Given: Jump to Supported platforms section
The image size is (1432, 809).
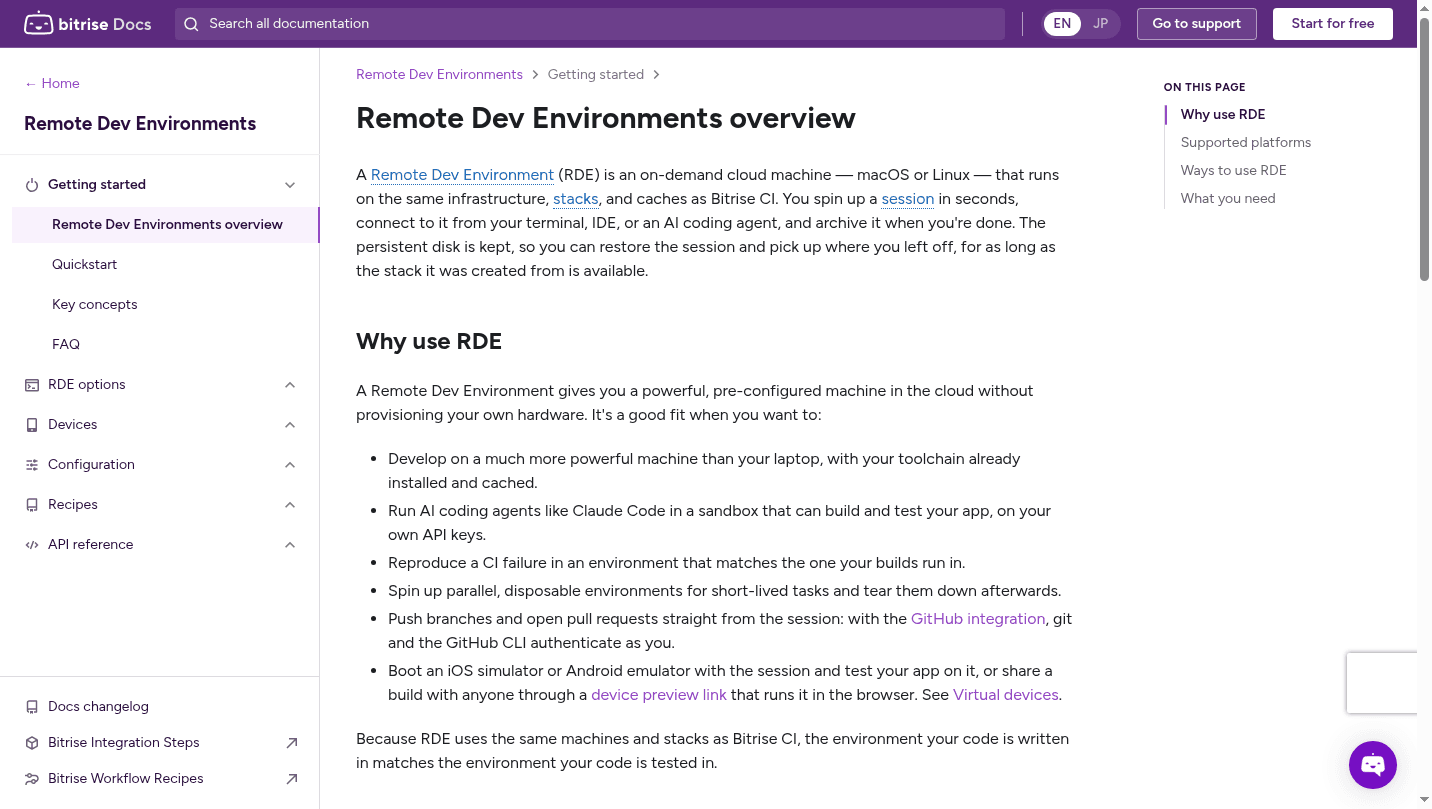Looking at the screenshot, I should [x=1245, y=143].
